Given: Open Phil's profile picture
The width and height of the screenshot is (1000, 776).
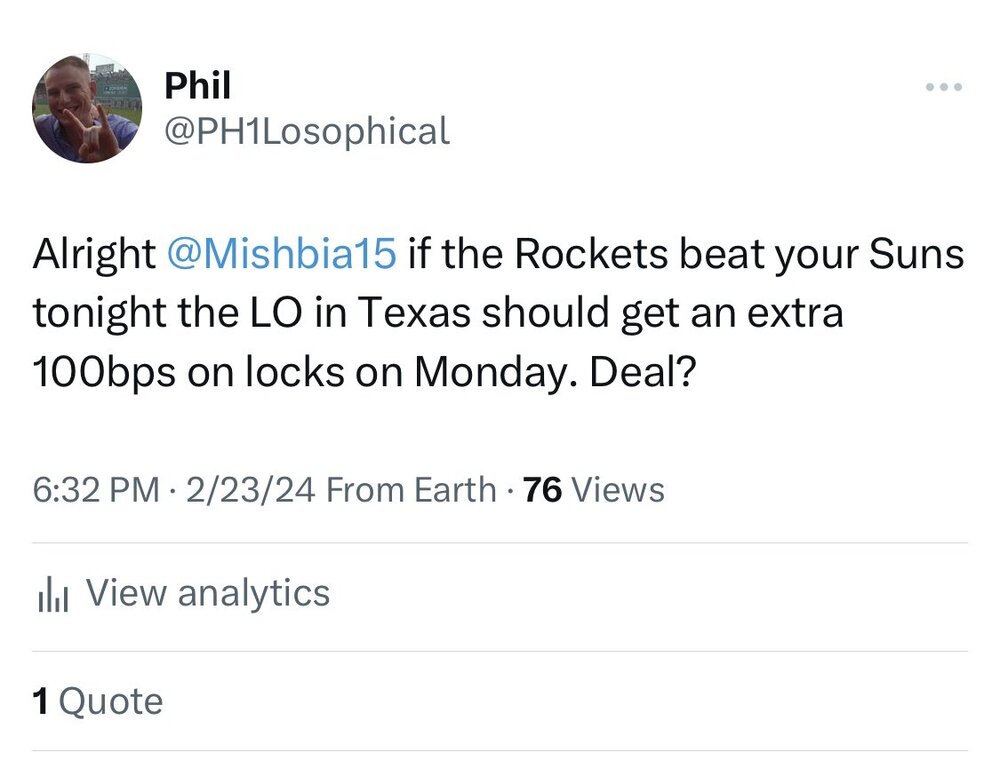Looking at the screenshot, I should pos(88,109).
